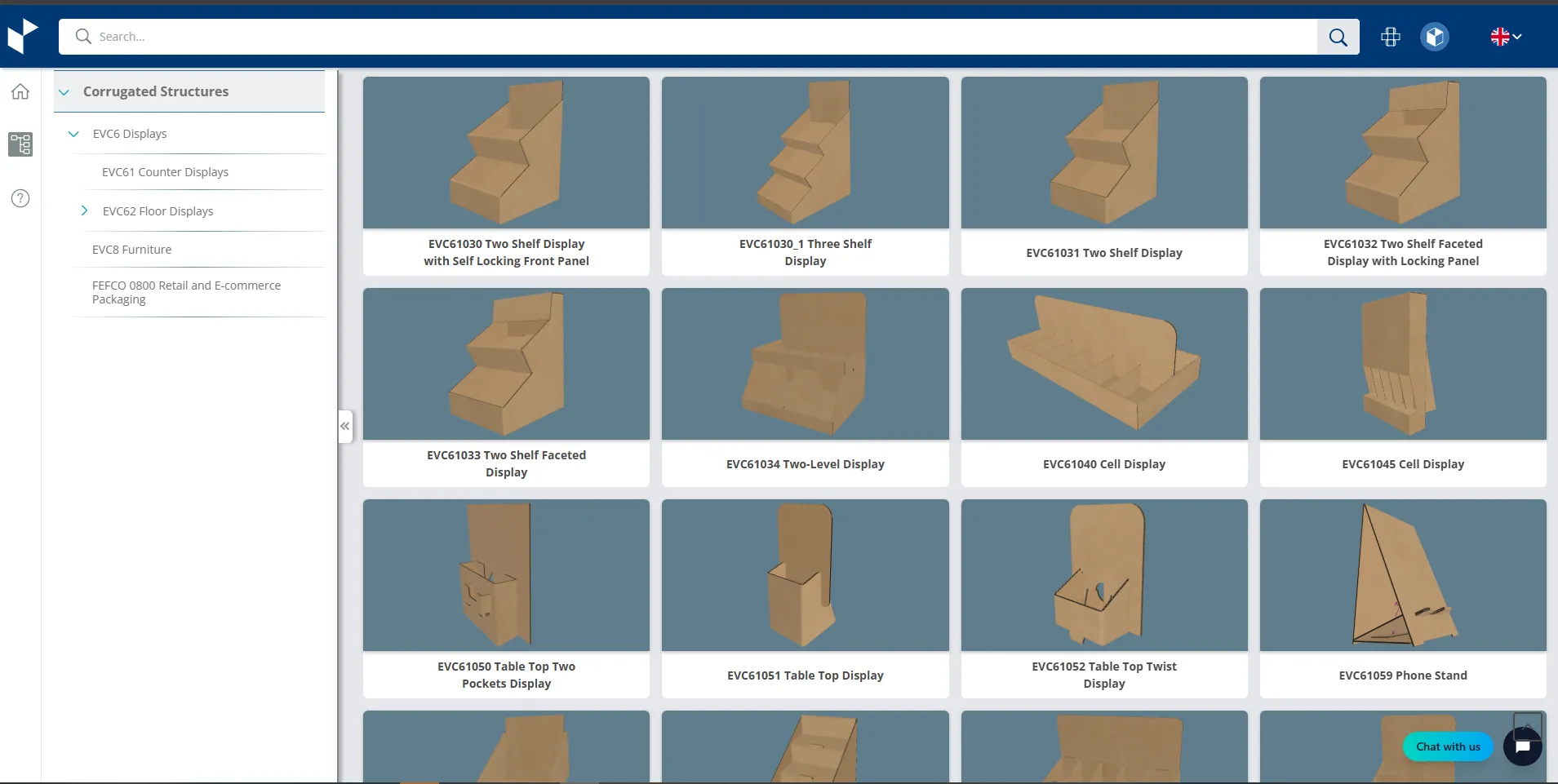Open the EVC61051 Table Top Display thumbnail
The width and height of the screenshot is (1558, 784).
805,575
